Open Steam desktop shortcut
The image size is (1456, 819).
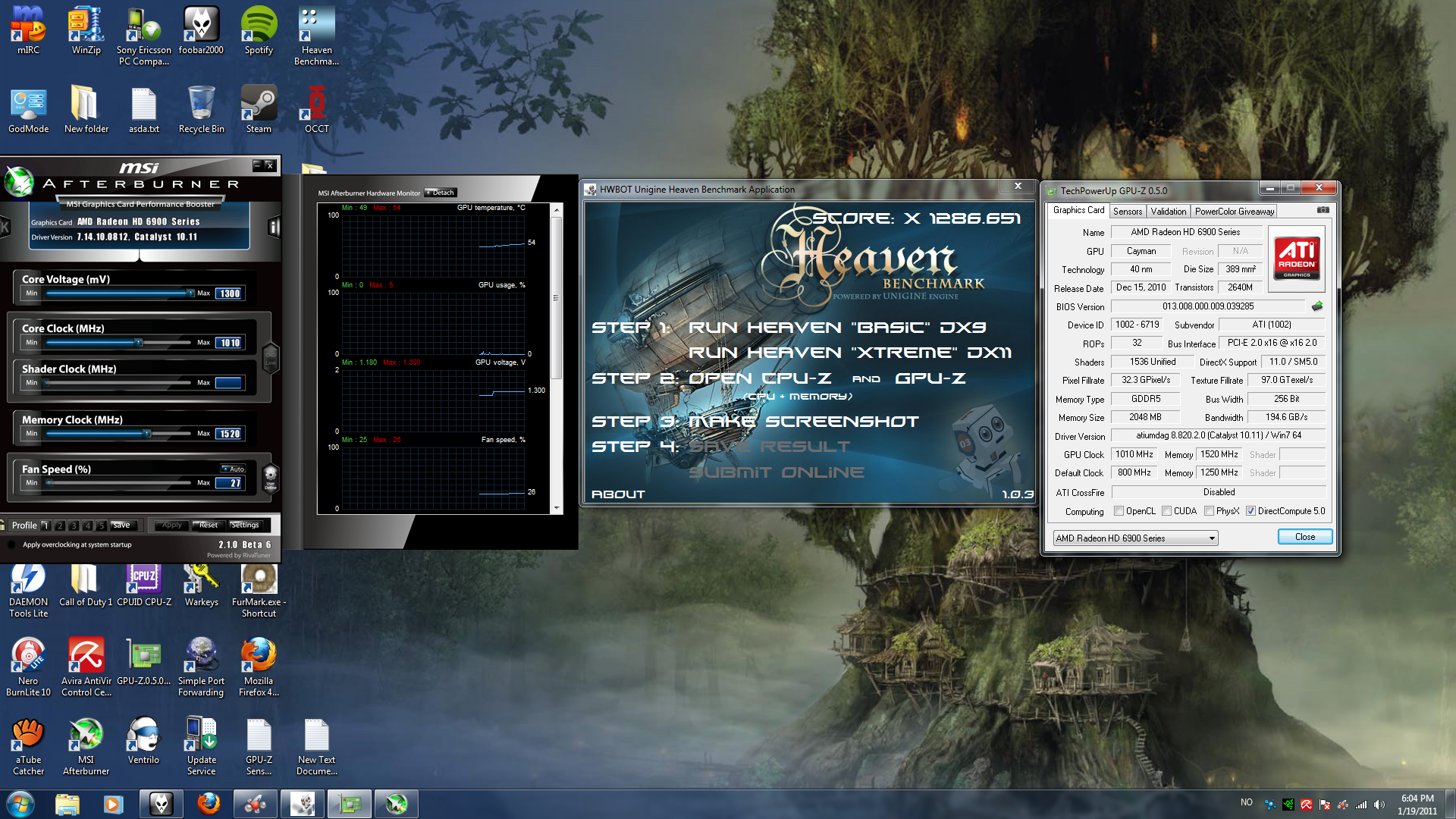pyautogui.click(x=259, y=110)
